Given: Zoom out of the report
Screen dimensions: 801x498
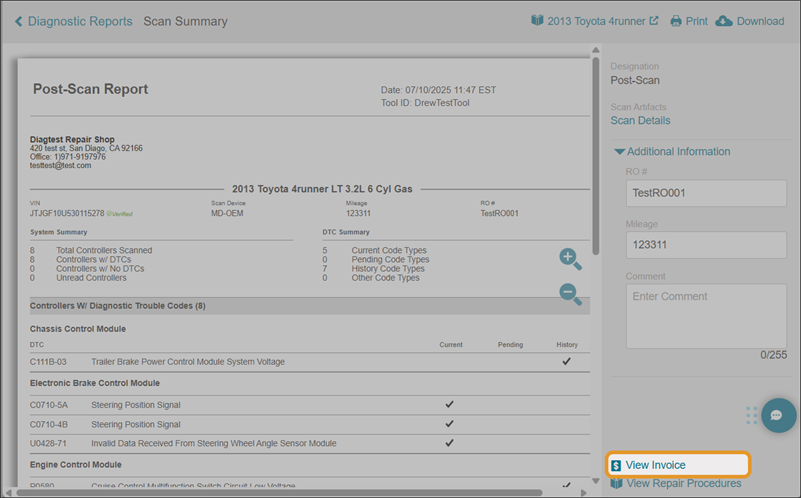Looking at the screenshot, I should point(570,294).
